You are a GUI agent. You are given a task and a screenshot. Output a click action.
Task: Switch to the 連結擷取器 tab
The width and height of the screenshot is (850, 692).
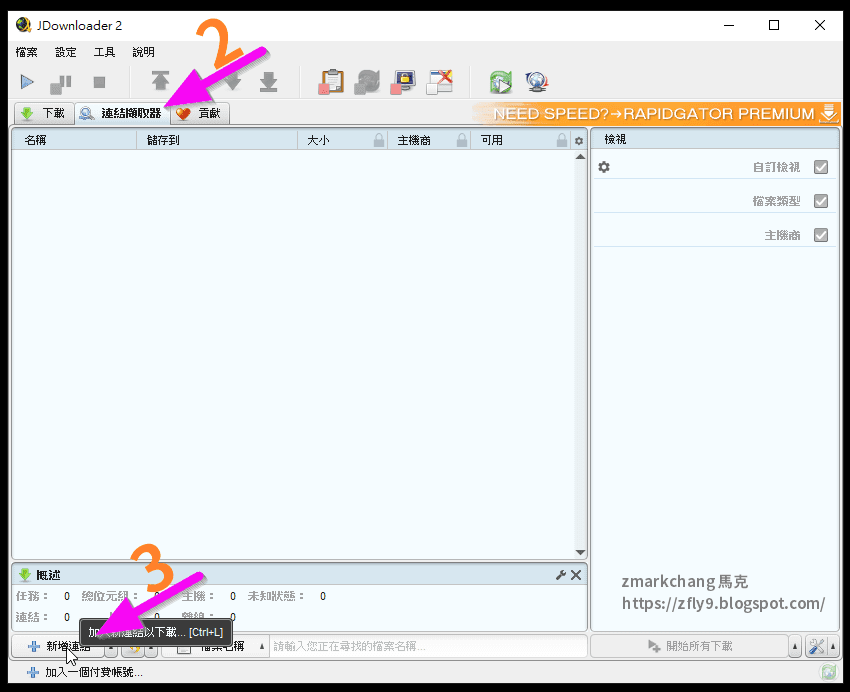click(122, 113)
